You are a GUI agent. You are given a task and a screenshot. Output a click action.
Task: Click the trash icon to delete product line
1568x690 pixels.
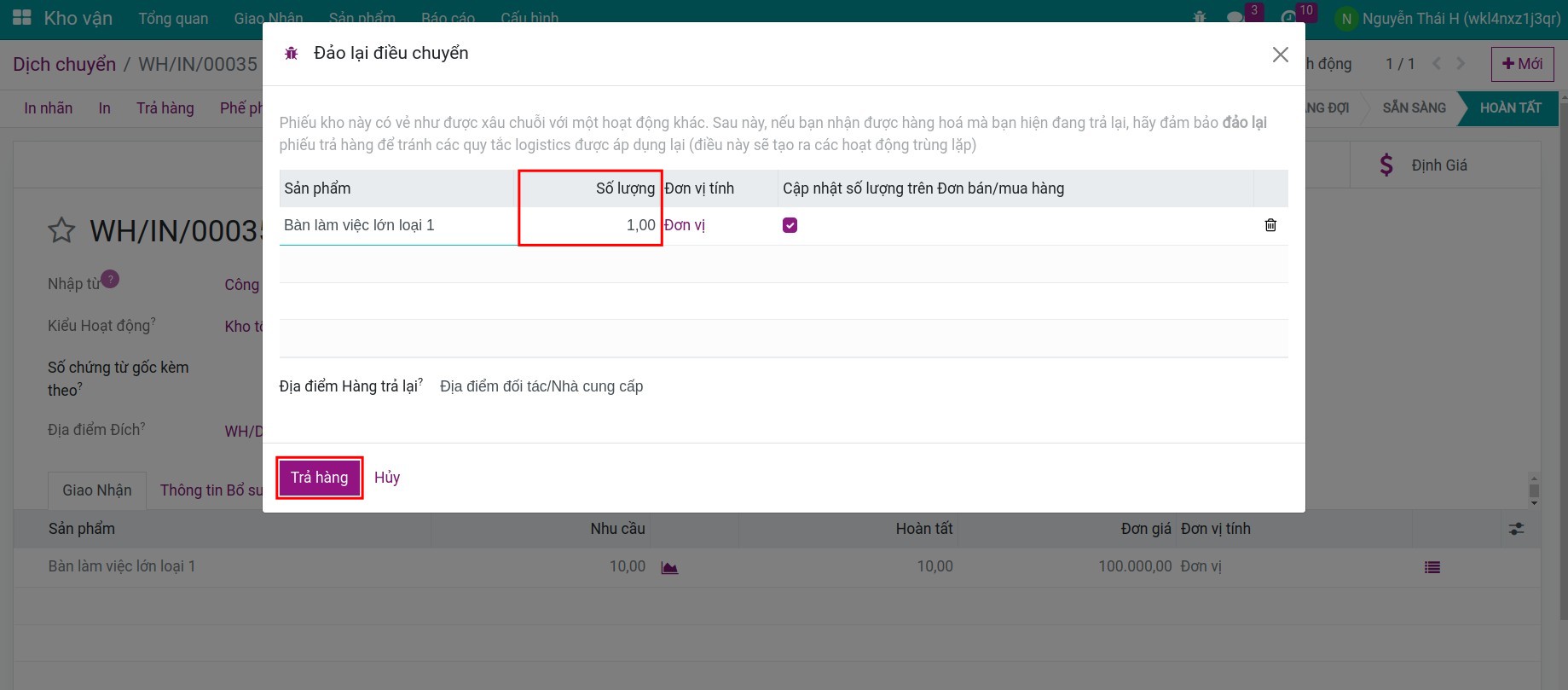[x=1270, y=225]
